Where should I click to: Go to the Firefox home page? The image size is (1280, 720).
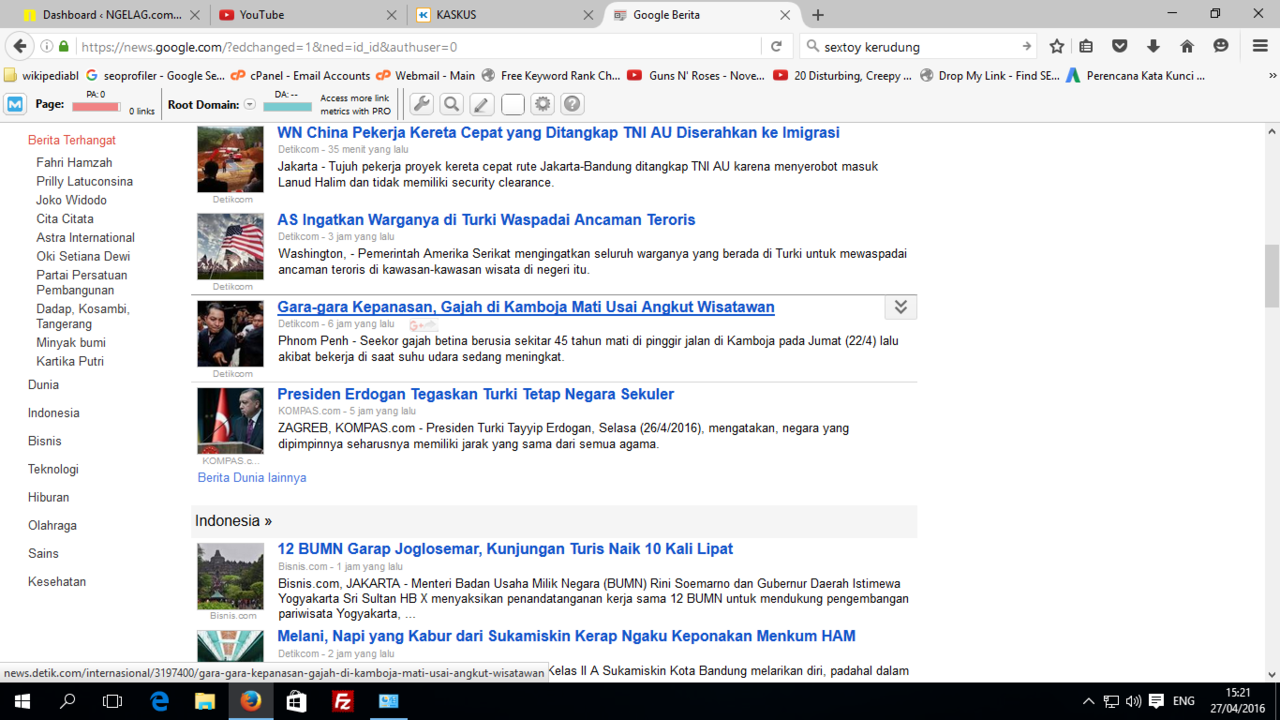tap(1187, 46)
